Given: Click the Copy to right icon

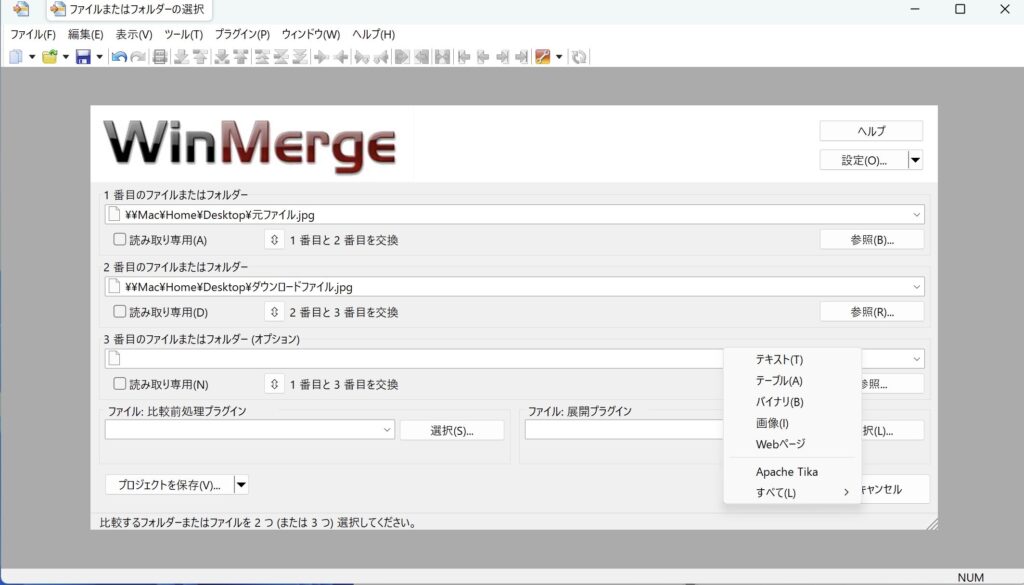Looking at the screenshot, I should coord(321,57).
